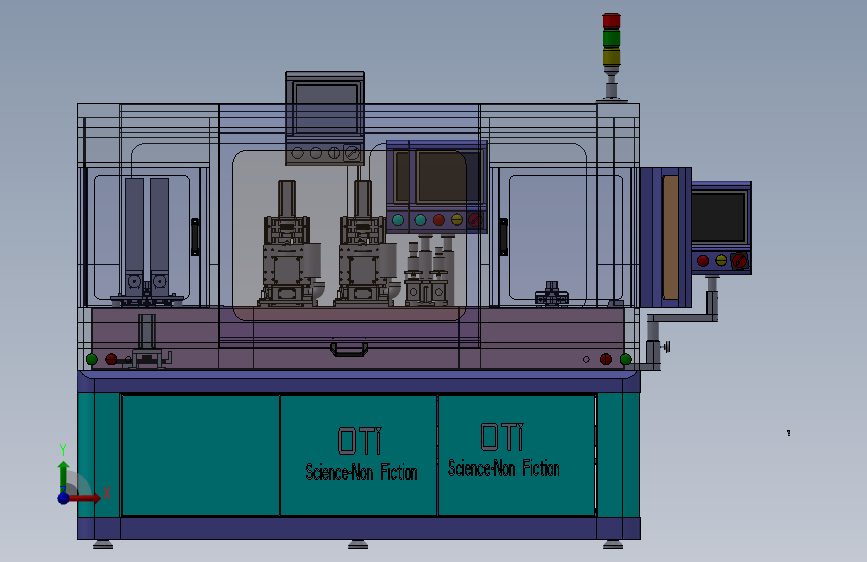Click 'Science-Non Fiction' on right cabinet door

[504, 469]
